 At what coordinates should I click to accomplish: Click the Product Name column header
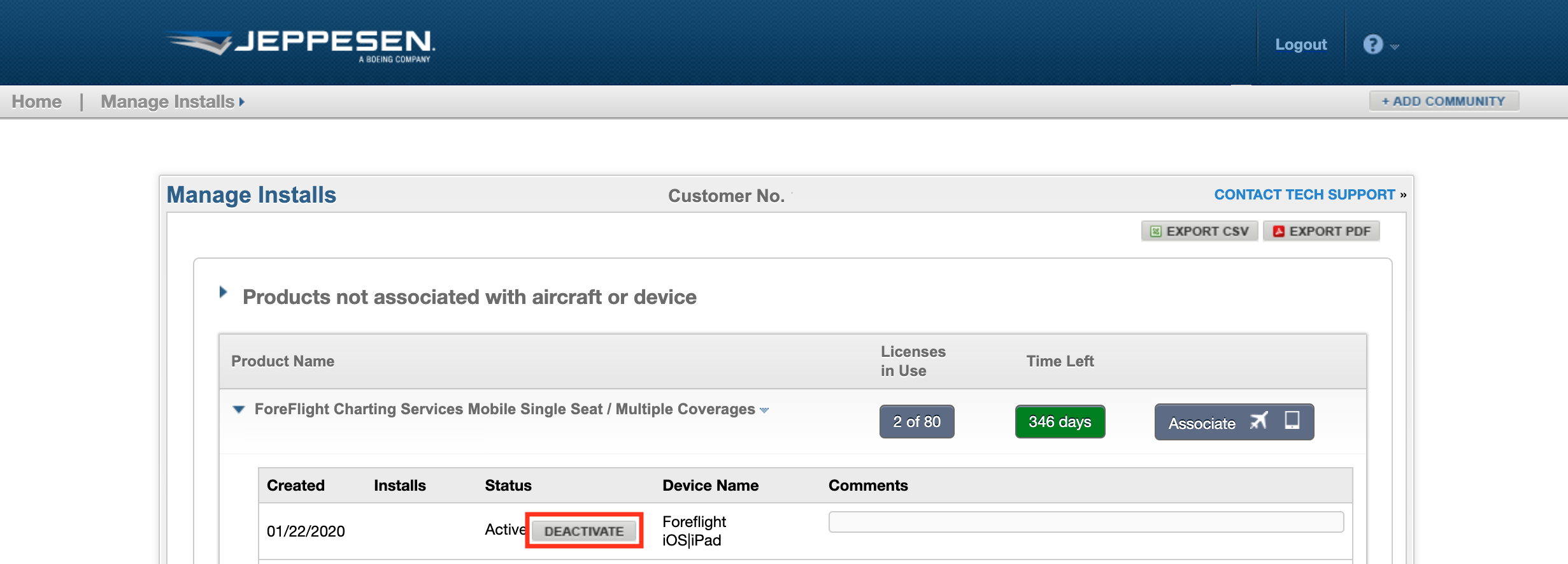283,361
